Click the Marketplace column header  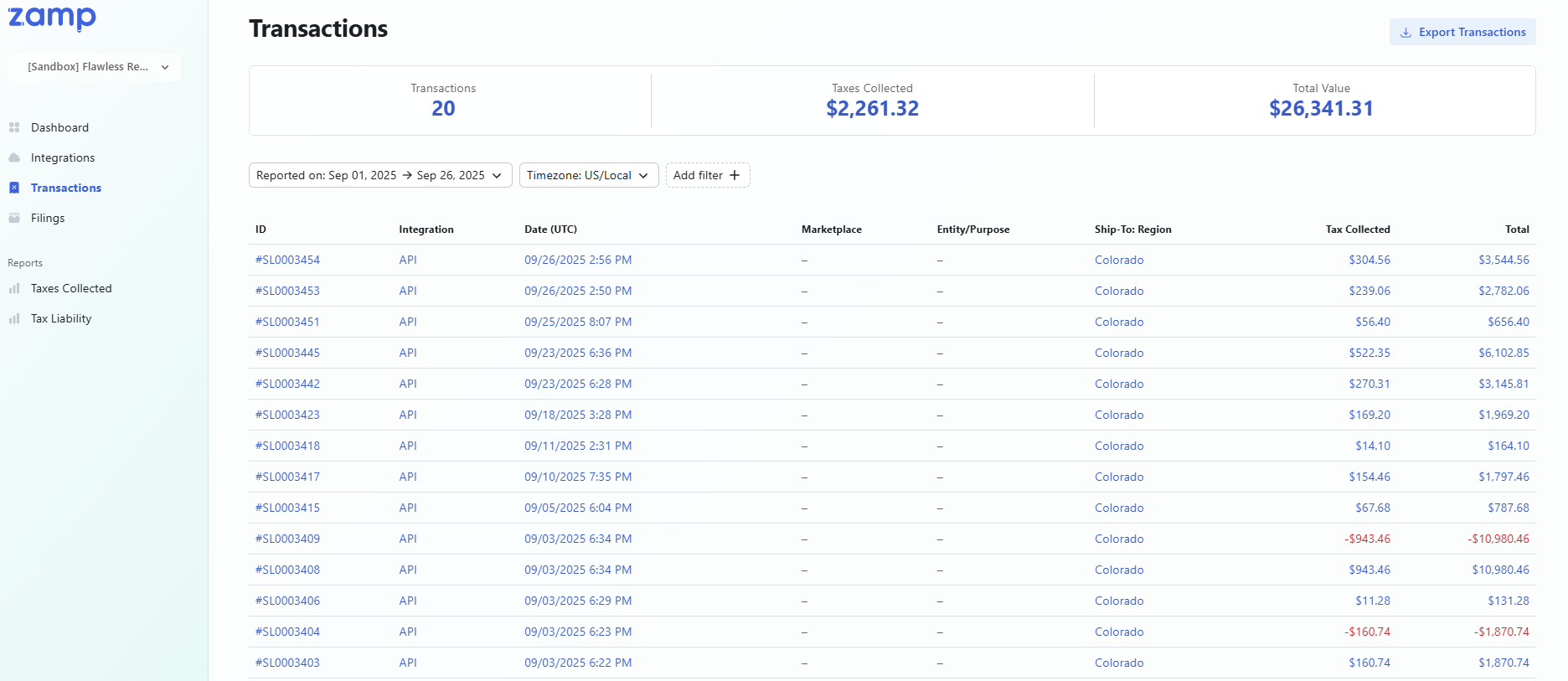coord(832,230)
